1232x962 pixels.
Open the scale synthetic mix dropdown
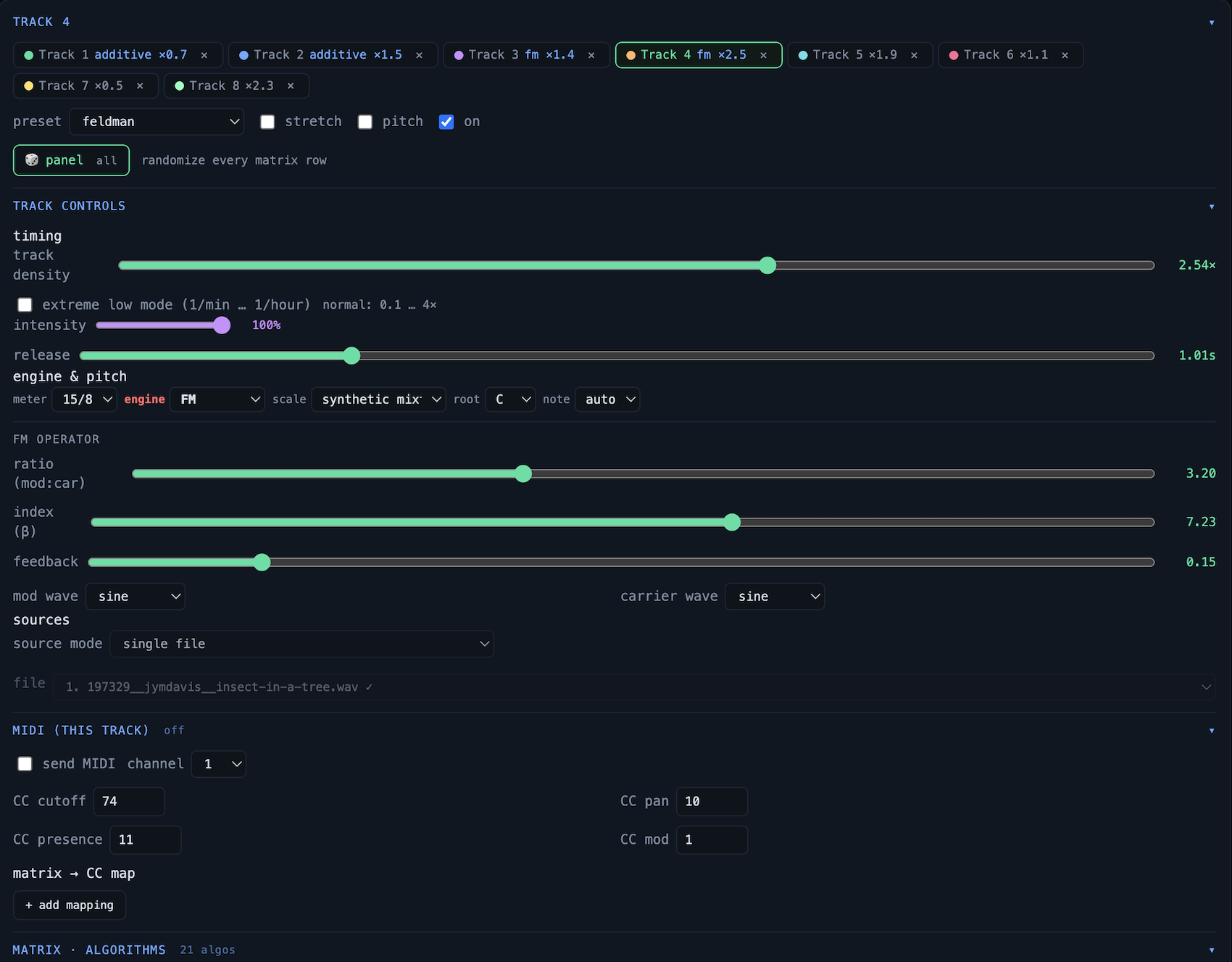[378, 399]
